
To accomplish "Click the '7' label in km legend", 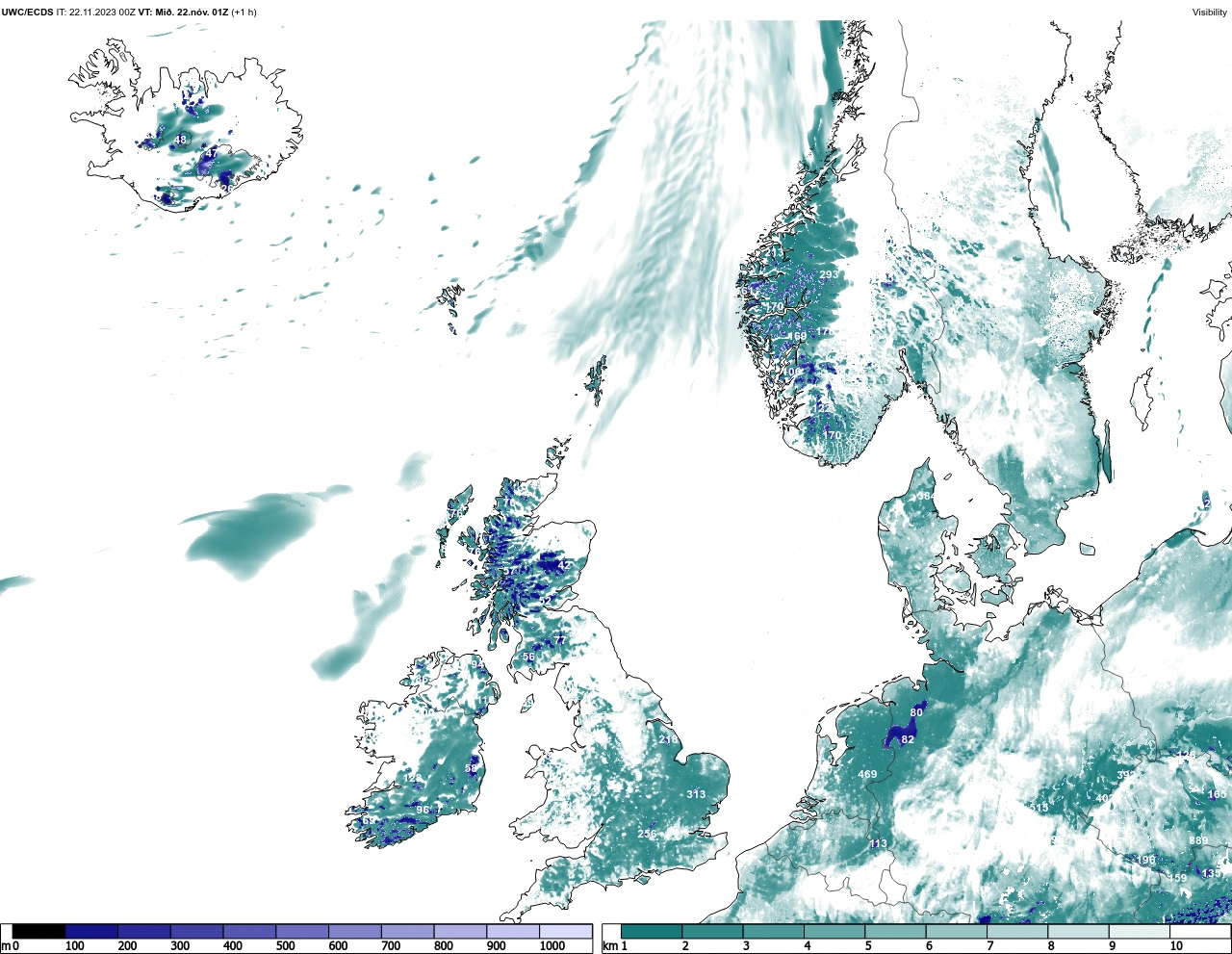I will coord(990,946).
